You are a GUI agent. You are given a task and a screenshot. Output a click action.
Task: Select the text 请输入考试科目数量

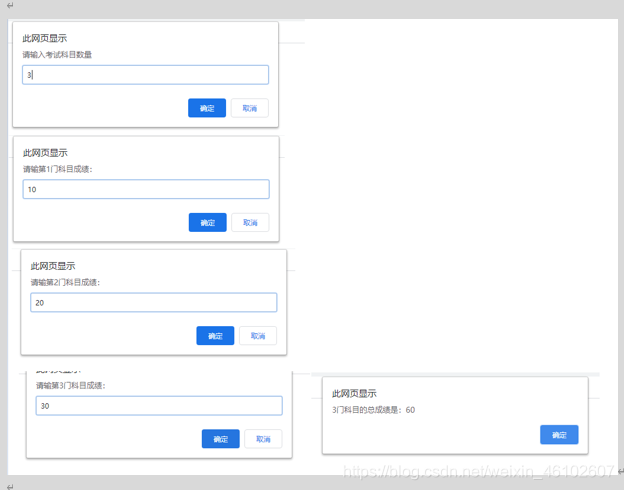coord(57,55)
